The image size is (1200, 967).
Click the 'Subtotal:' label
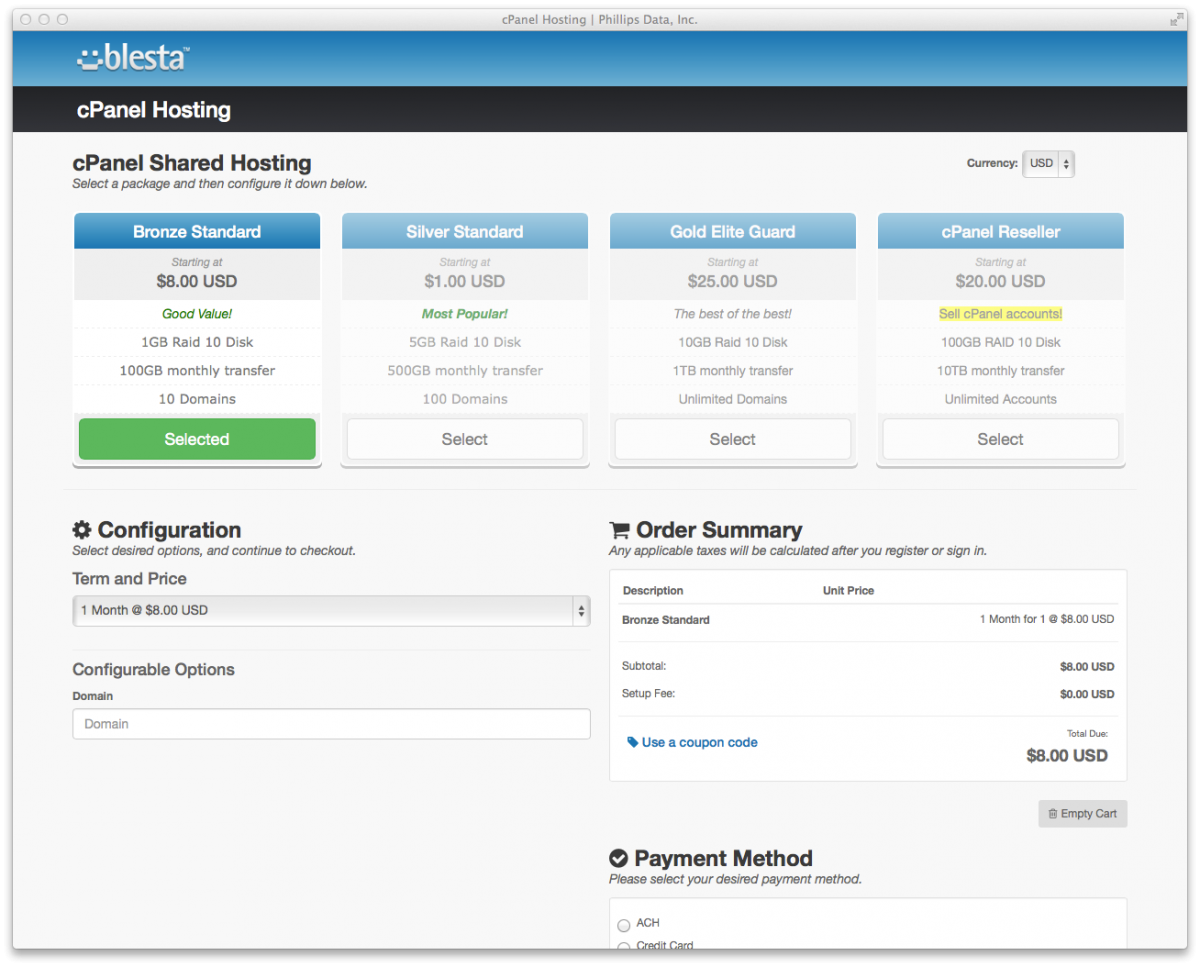644,666
